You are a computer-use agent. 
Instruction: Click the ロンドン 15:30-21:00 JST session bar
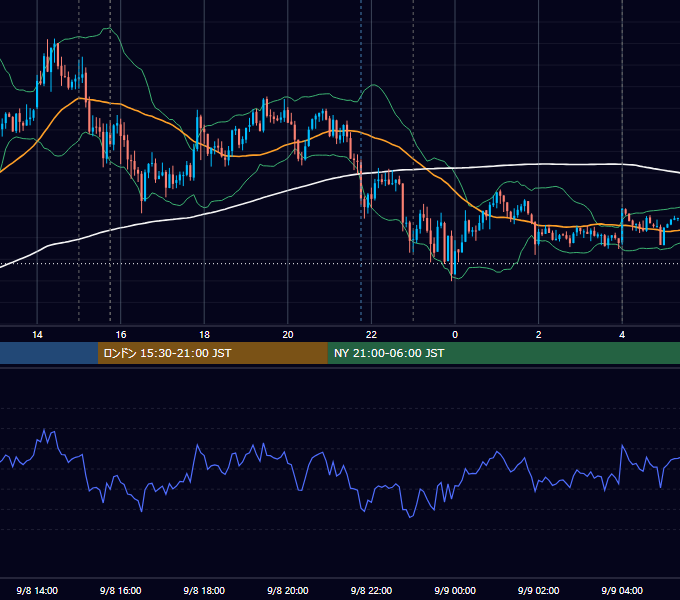click(212, 353)
